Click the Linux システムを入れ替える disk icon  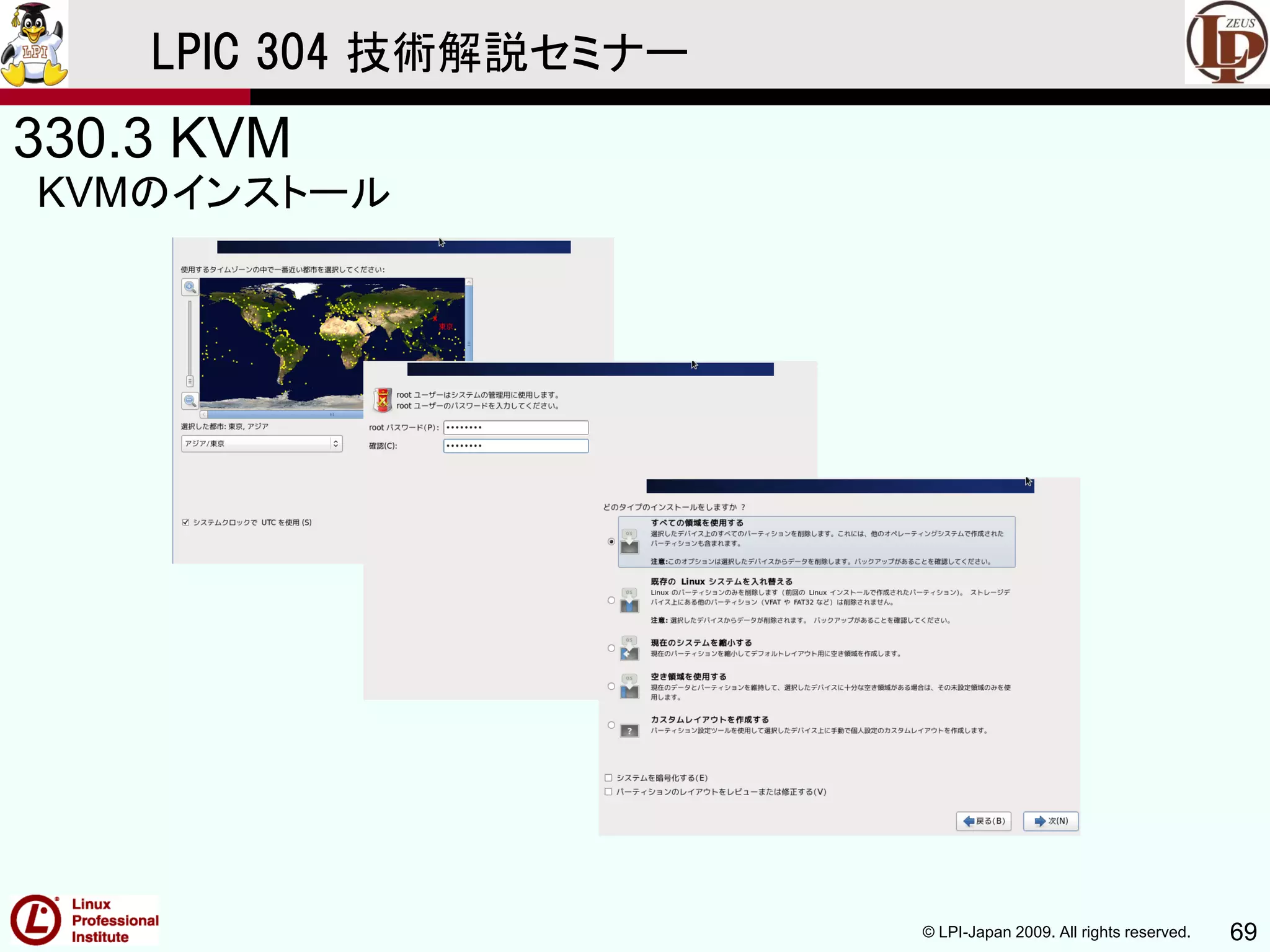pyautogui.click(x=629, y=600)
